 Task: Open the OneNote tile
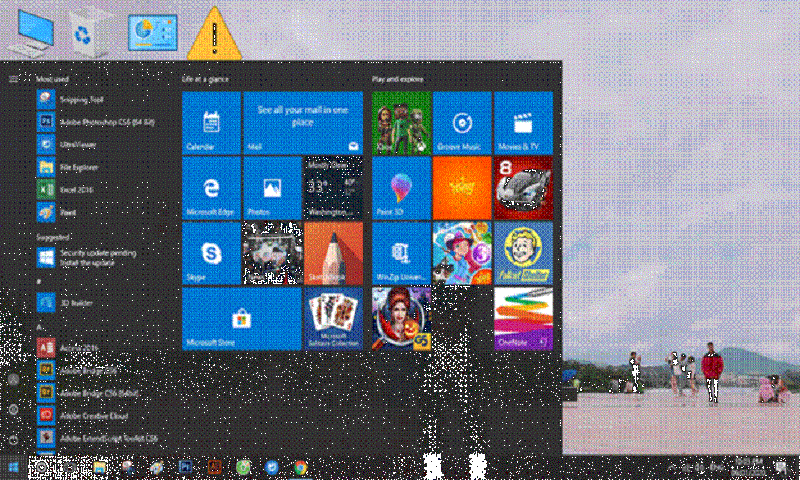coord(523,319)
